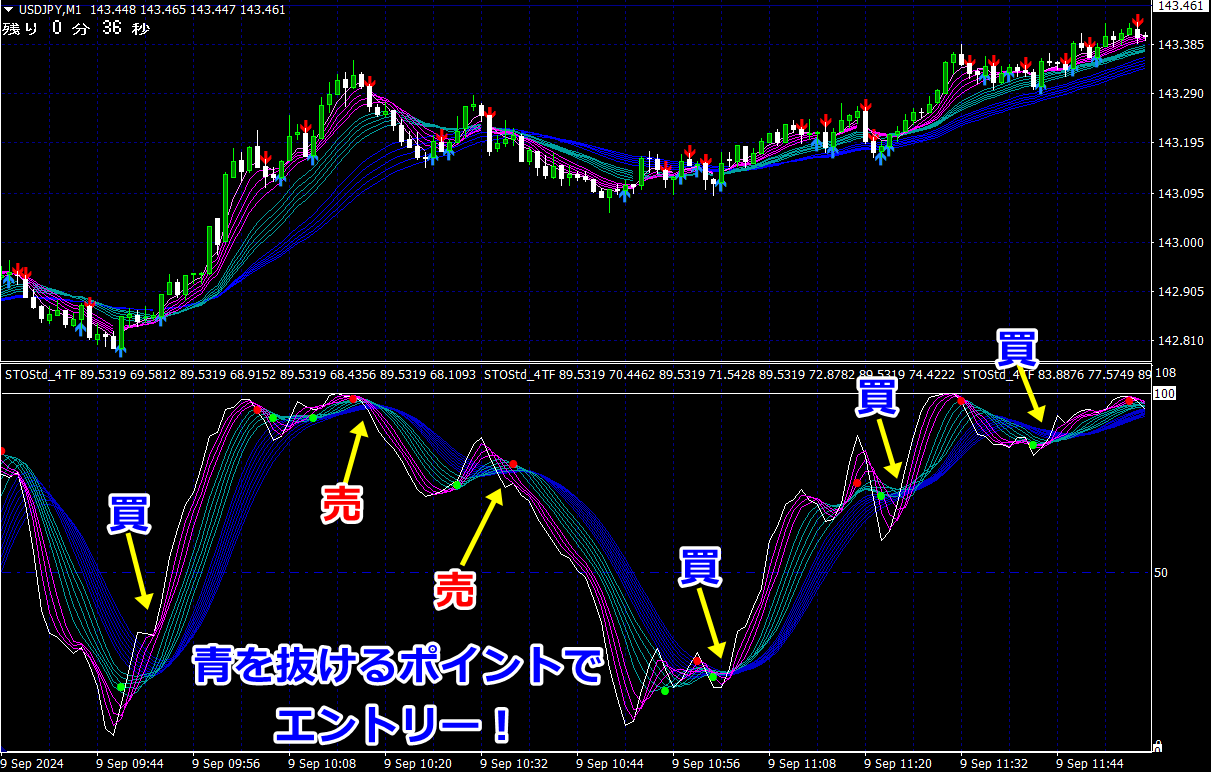Image resolution: width=1211 pixels, height=772 pixels.
Task: Click the 9 Sep 11:44 time label
Action: (x=1091, y=763)
